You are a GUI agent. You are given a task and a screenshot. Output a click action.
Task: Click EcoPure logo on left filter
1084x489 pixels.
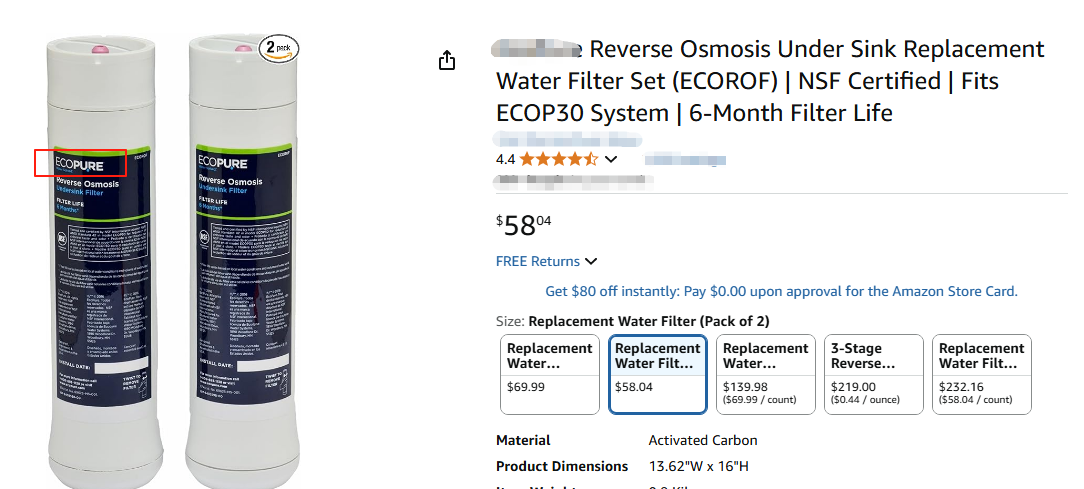tap(80, 164)
